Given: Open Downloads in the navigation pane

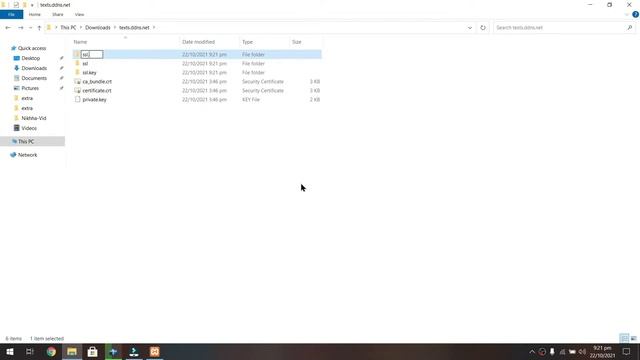Looking at the screenshot, I should pyautogui.click(x=34, y=68).
